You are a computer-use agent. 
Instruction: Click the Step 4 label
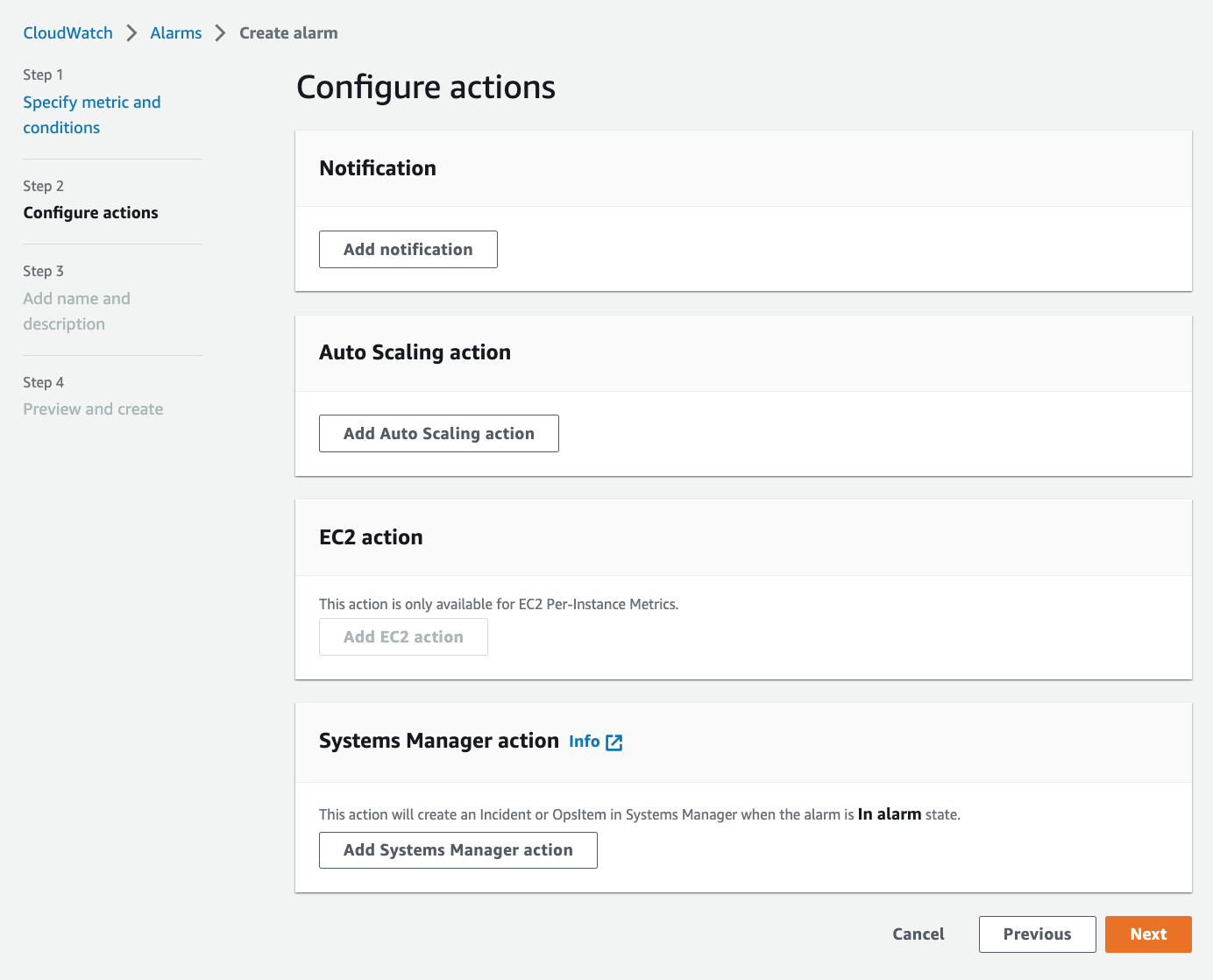click(43, 382)
